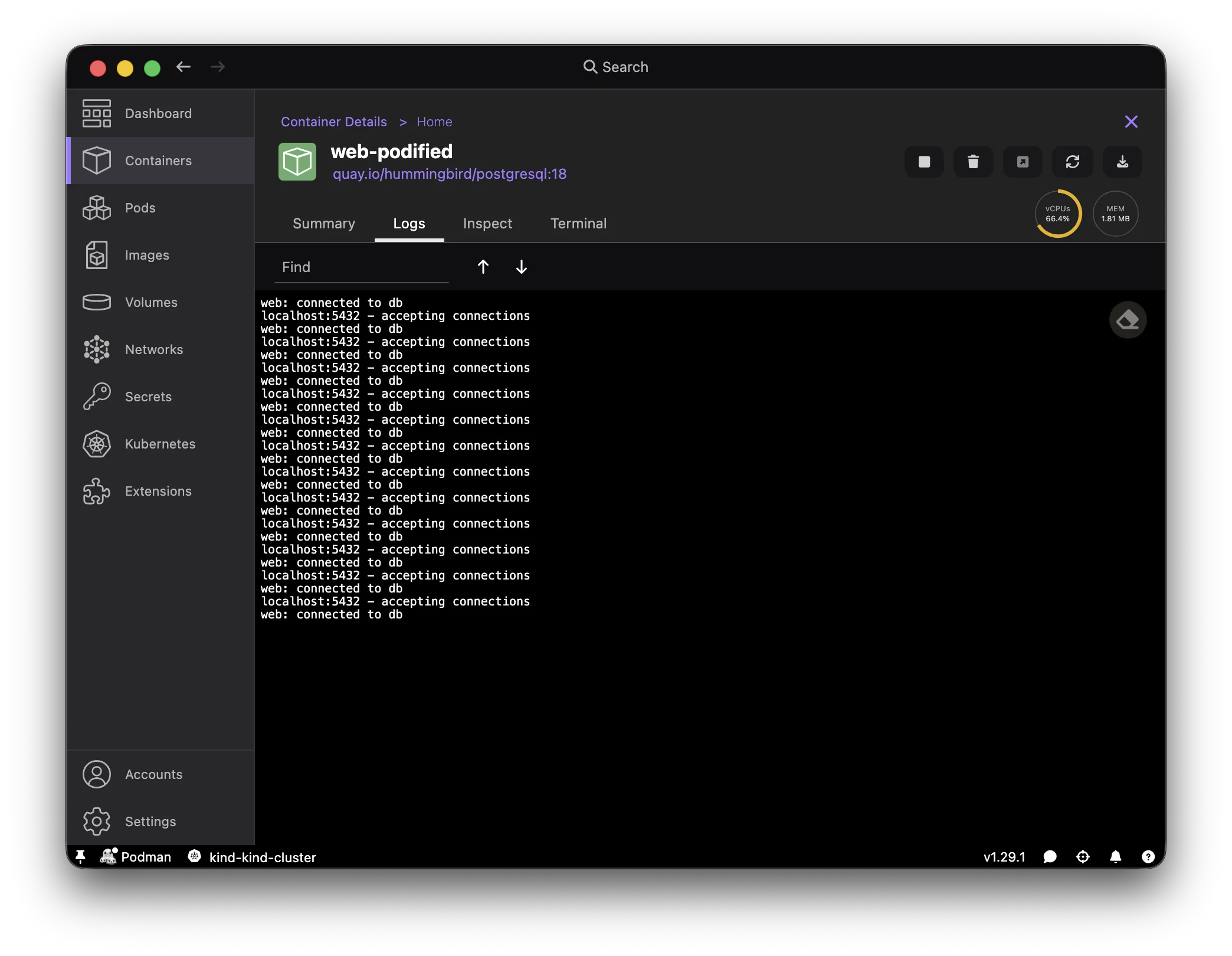Open Extensions puzzle icon in sidebar
This screenshot has height=956, width=1232.
click(97, 491)
